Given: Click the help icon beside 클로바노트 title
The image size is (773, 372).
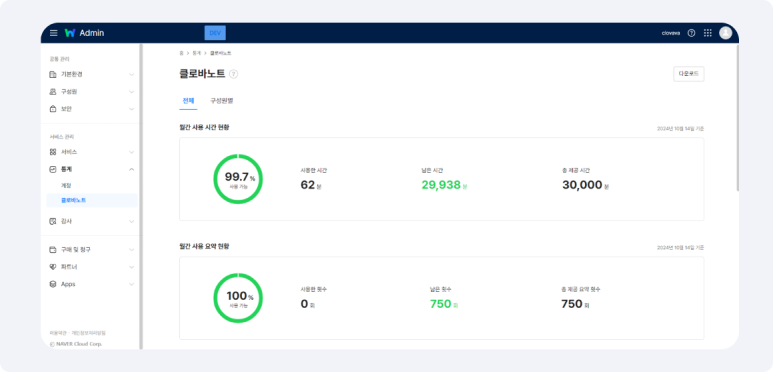Looking at the screenshot, I should 234,74.
